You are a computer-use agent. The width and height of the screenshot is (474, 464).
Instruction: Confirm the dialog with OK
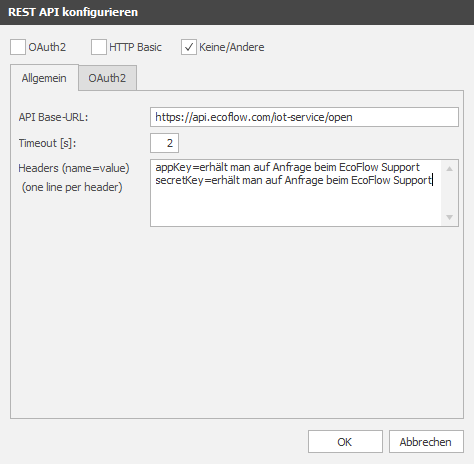(x=345, y=442)
